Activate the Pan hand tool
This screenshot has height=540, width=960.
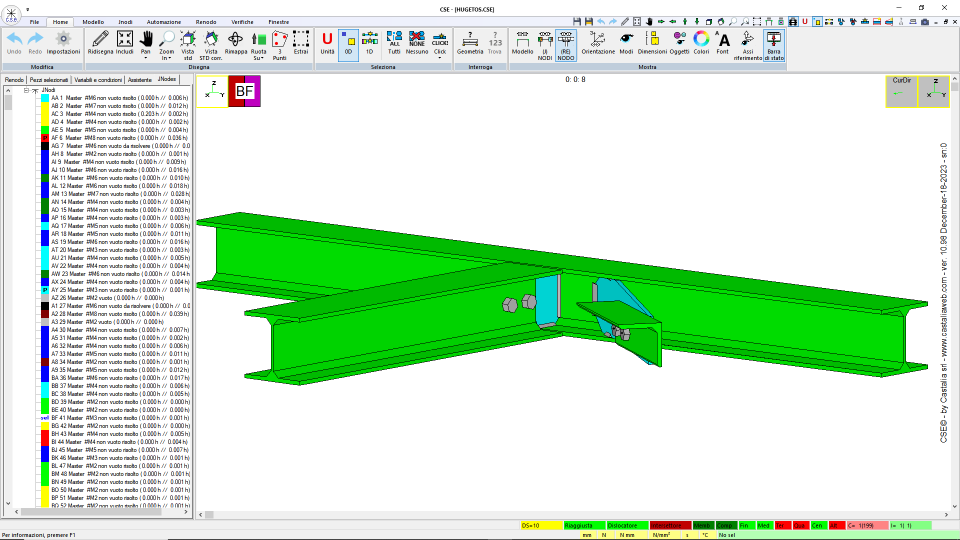tap(146, 43)
